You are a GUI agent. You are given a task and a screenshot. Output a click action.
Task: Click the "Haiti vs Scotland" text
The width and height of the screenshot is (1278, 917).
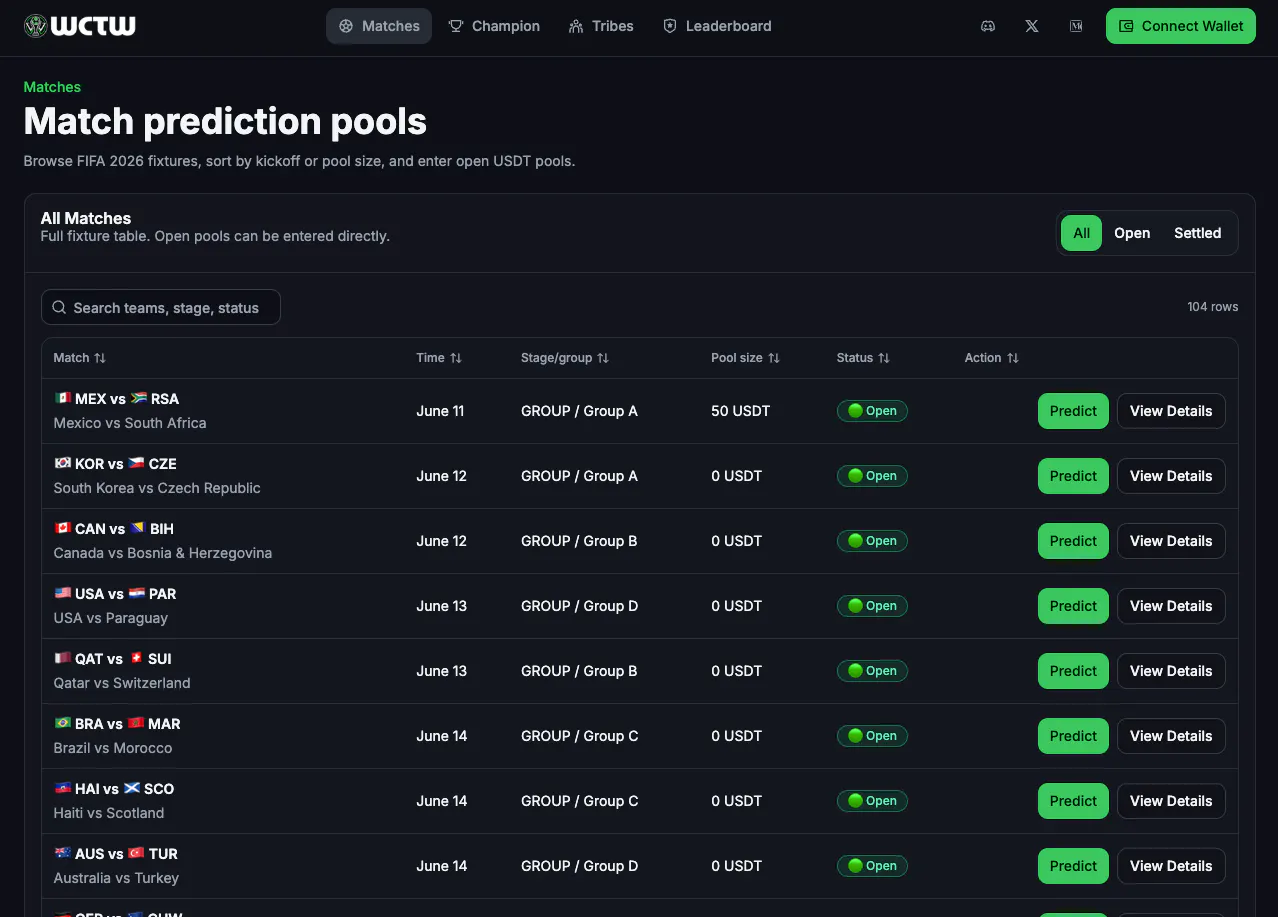click(109, 813)
